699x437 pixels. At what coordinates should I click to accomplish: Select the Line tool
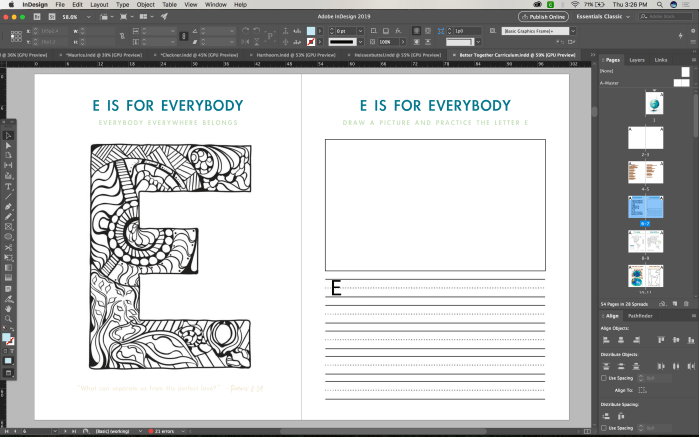coord(8,196)
